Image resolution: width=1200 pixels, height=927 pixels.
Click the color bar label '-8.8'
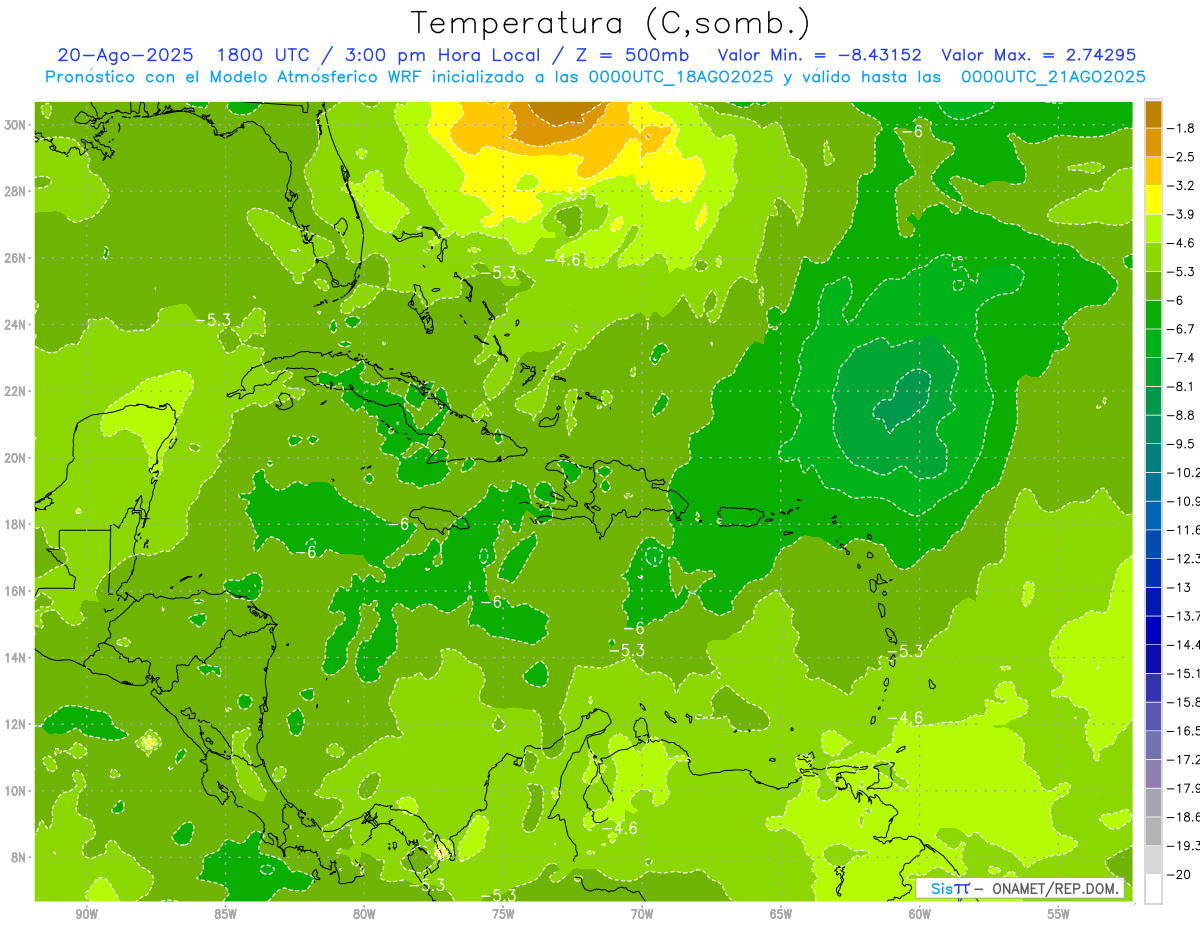pyautogui.click(x=1182, y=415)
